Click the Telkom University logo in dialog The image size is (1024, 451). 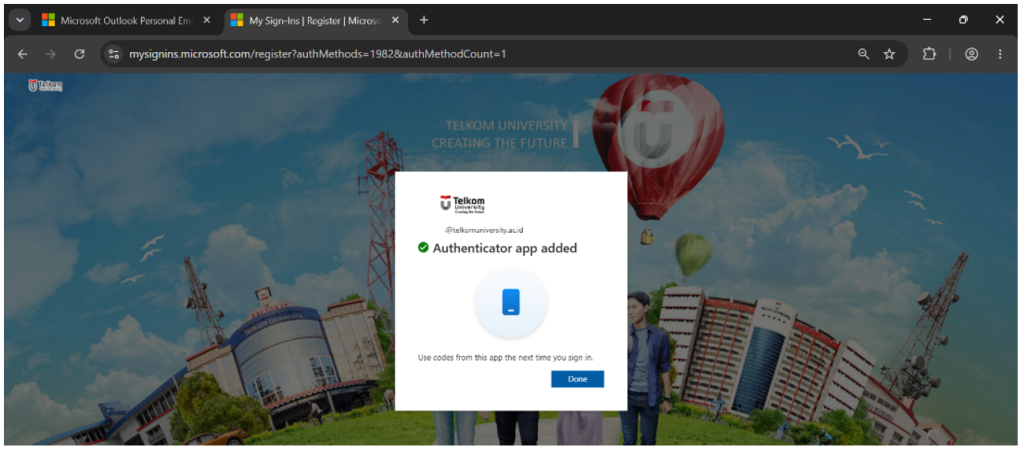click(x=462, y=204)
